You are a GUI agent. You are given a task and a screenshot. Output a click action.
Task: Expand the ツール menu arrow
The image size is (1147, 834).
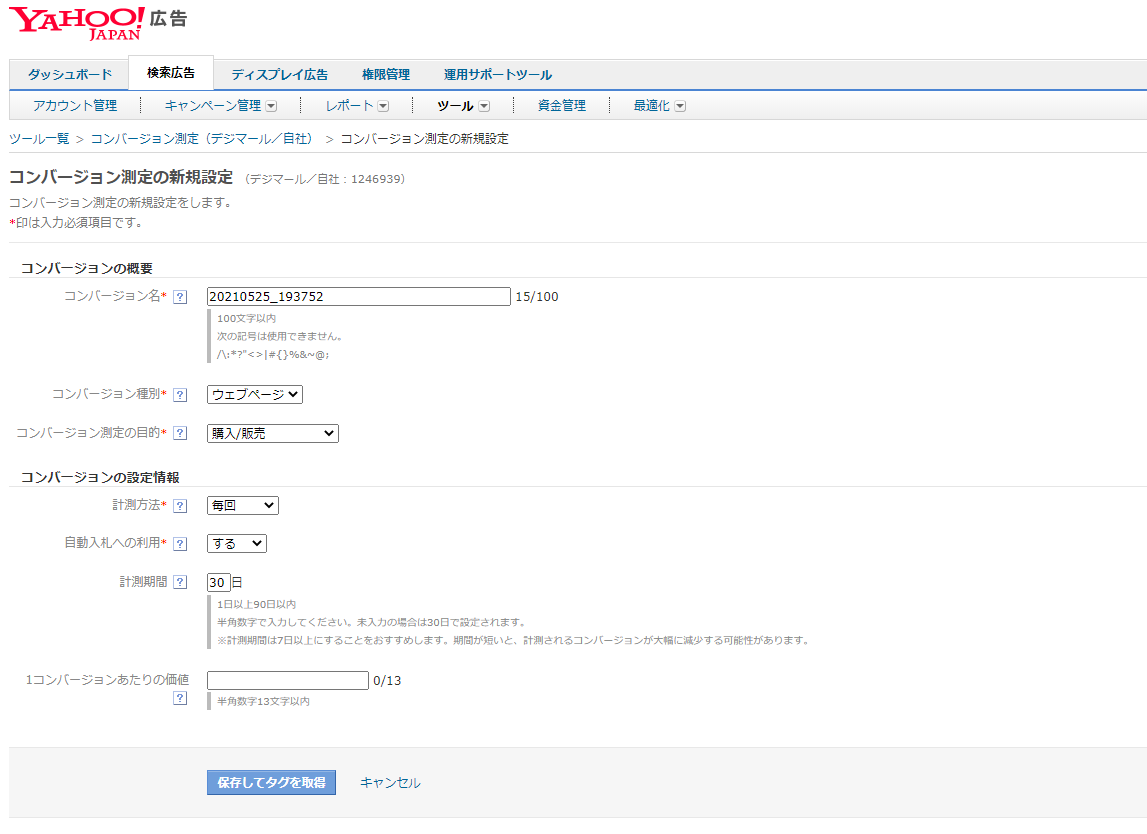[484, 106]
